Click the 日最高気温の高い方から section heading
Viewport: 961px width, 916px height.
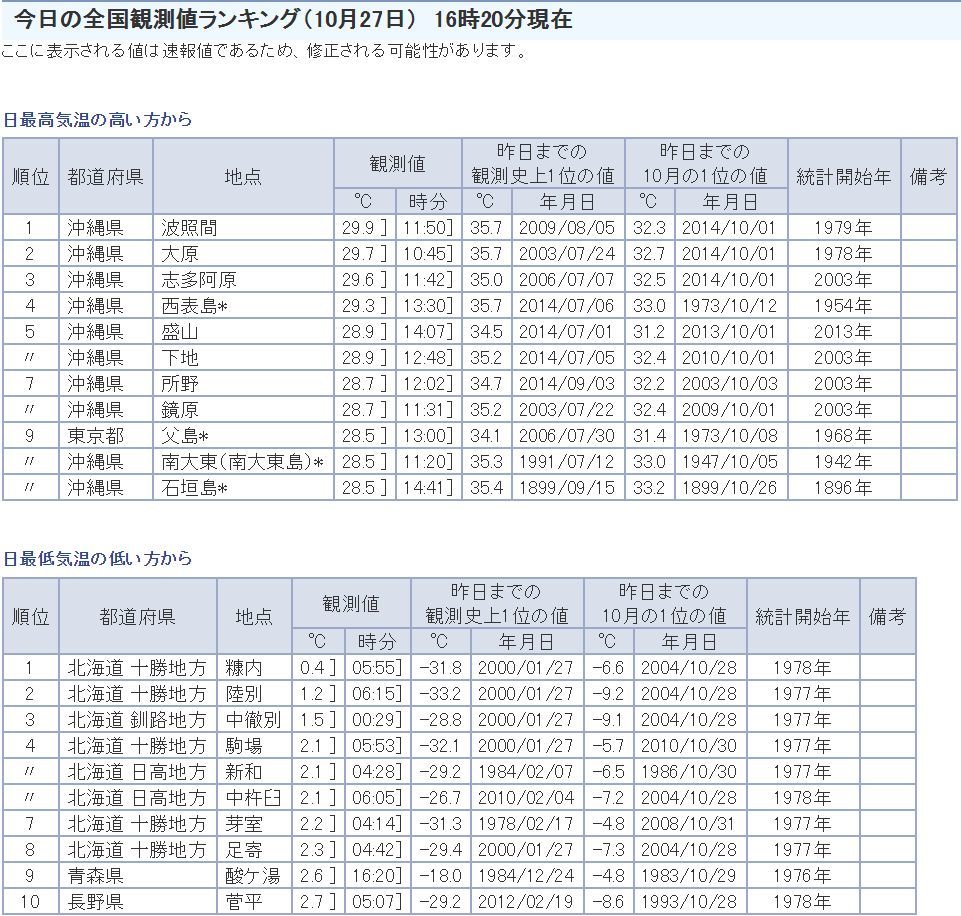click(x=97, y=119)
